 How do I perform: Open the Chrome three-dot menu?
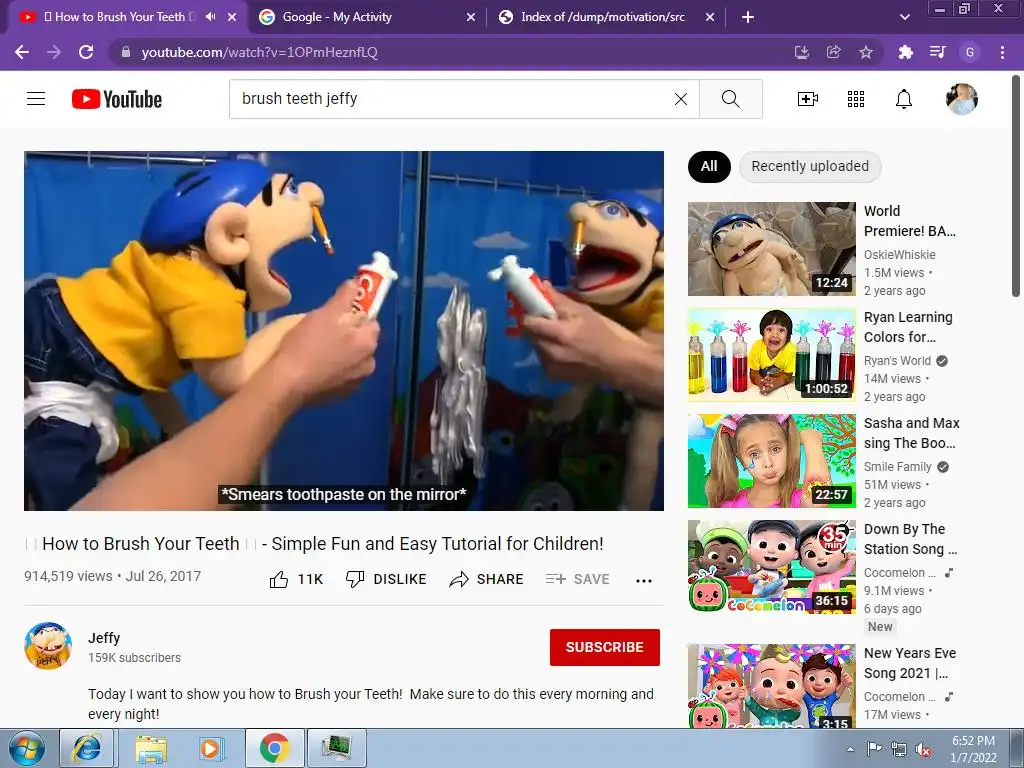[1002, 52]
